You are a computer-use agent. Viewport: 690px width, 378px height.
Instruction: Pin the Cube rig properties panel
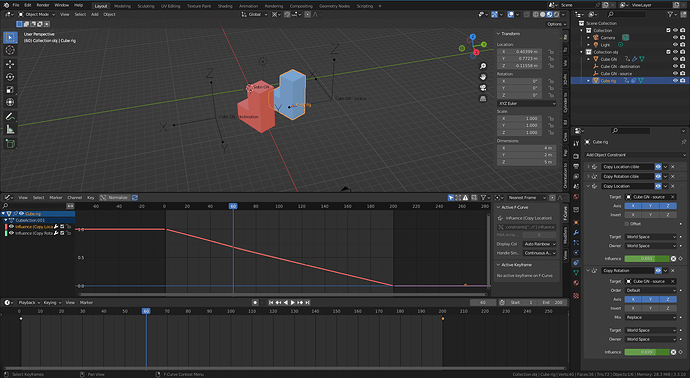pyautogui.click(x=683, y=142)
